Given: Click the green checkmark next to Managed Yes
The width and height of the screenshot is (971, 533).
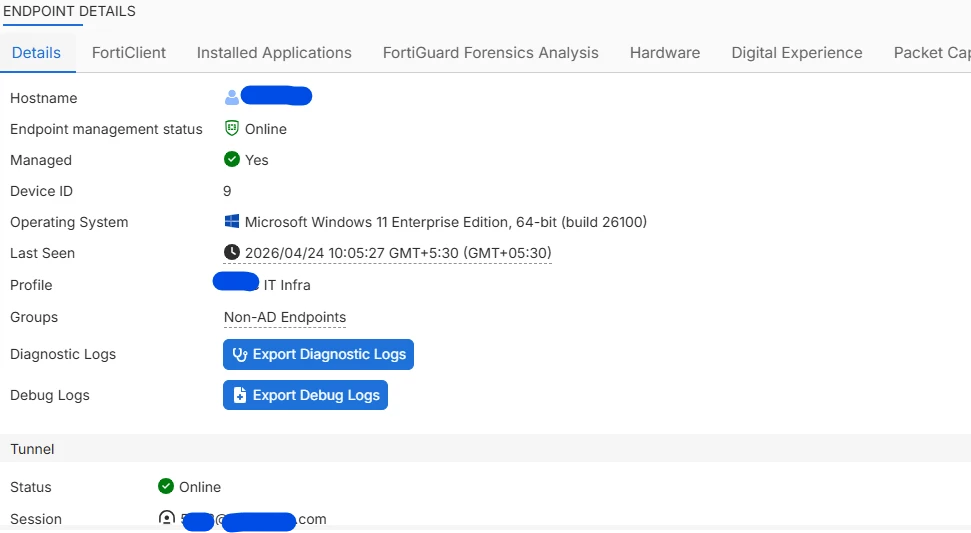Looking at the screenshot, I should pos(232,159).
